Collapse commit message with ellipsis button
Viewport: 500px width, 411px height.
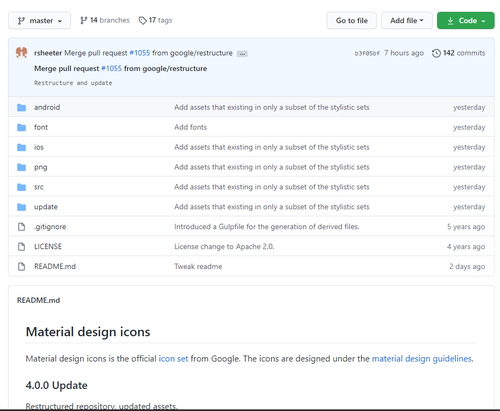(x=242, y=54)
